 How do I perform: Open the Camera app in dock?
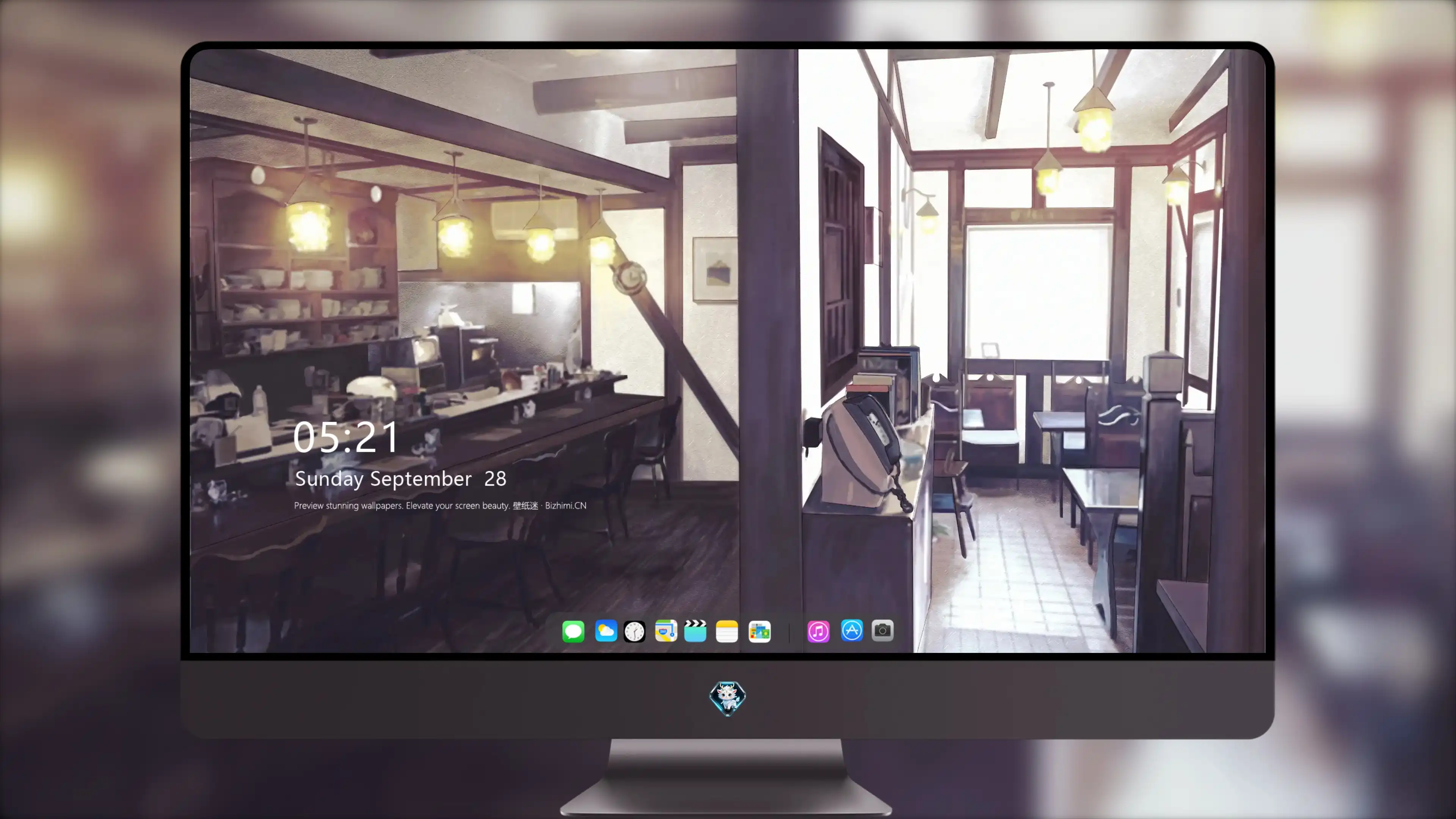click(882, 630)
